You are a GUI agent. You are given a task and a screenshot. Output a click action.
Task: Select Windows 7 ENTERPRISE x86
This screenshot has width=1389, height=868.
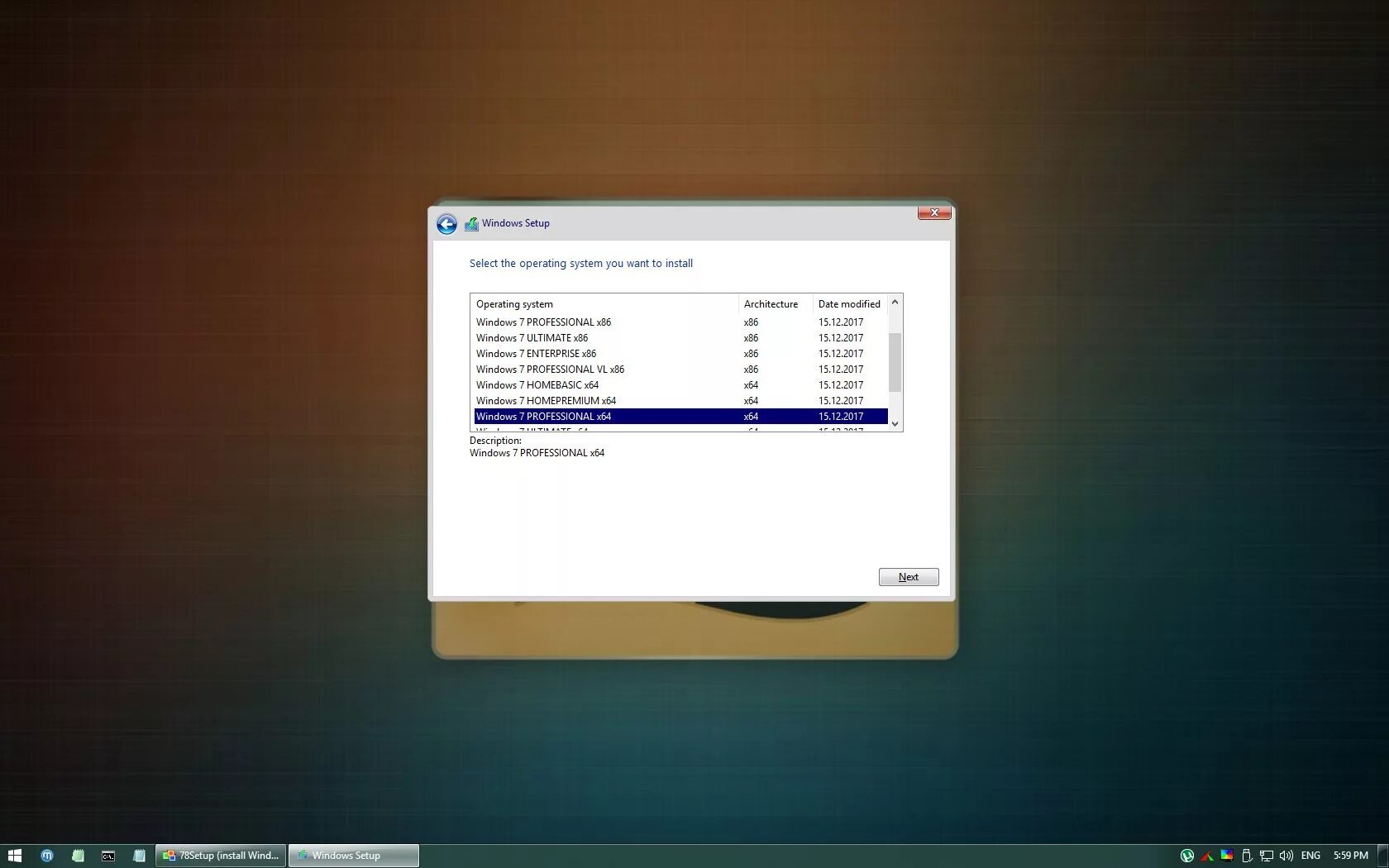tap(680, 354)
